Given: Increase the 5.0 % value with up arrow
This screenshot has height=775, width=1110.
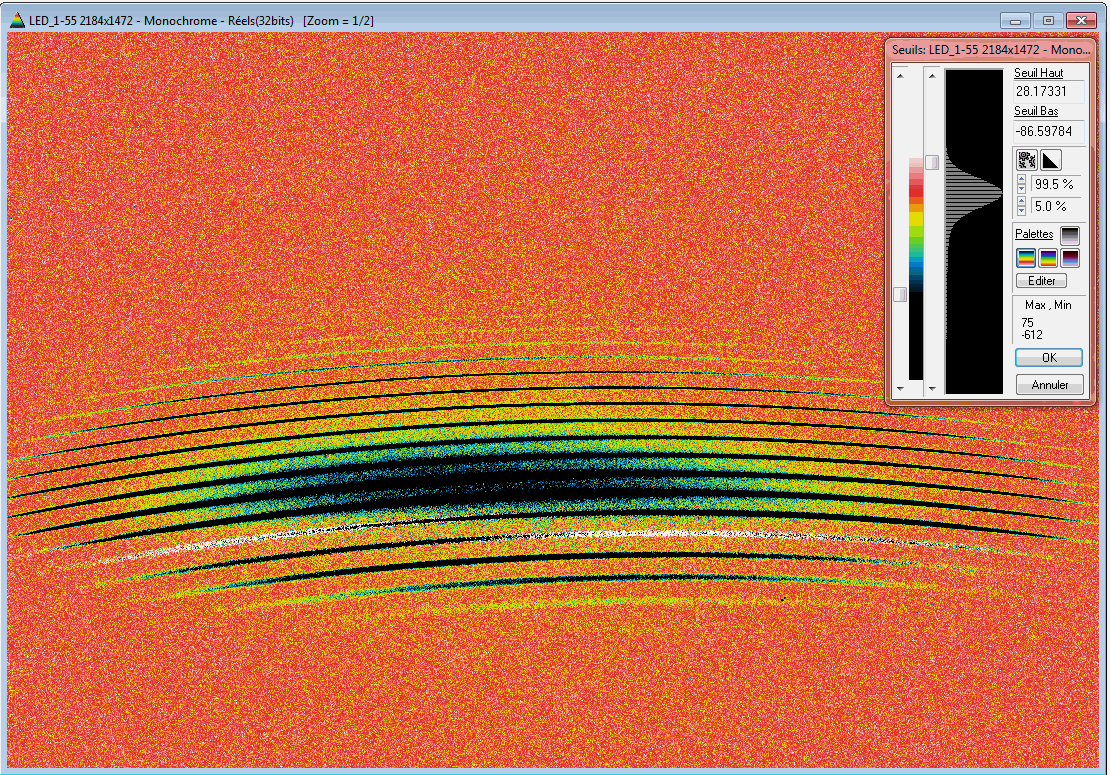Looking at the screenshot, I should [x=1022, y=202].
